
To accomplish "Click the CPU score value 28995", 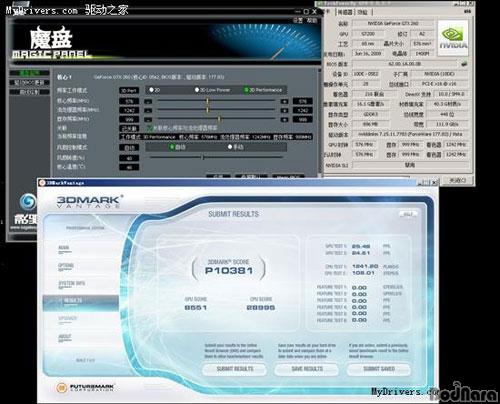I will point(261,307).
